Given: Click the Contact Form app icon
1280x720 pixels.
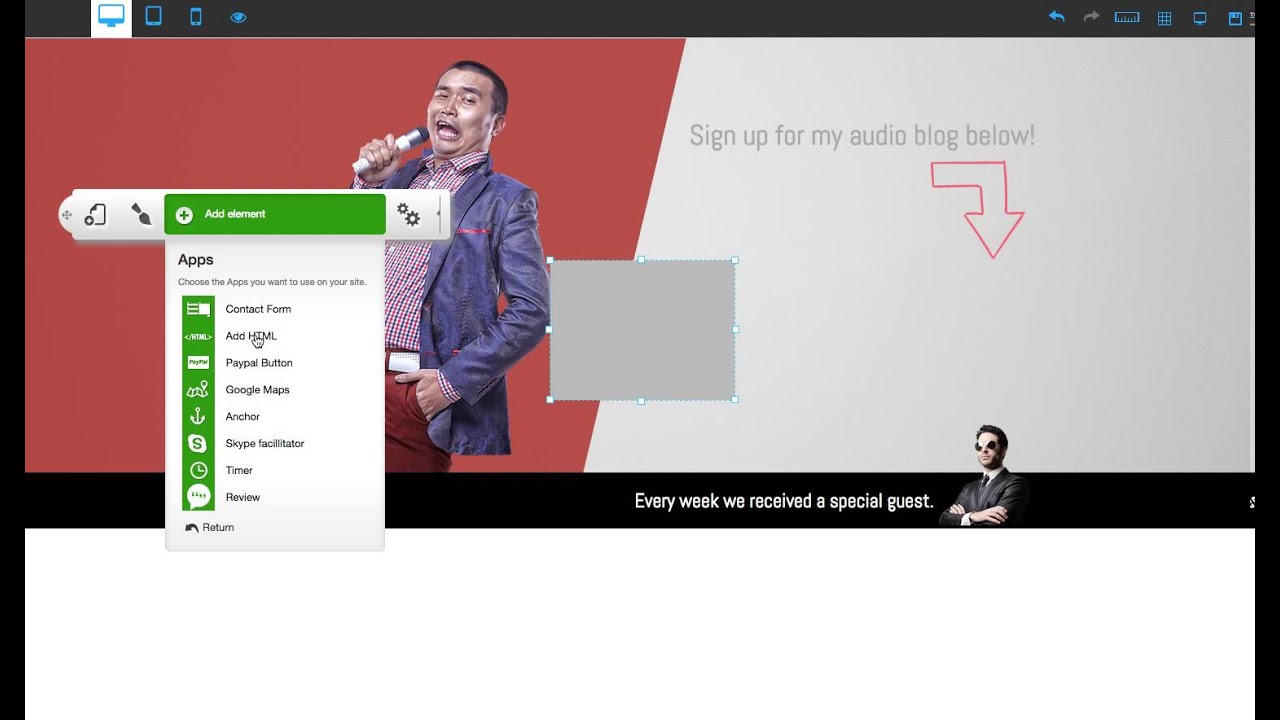Looking at the screenshot, I should coord(198,309).
